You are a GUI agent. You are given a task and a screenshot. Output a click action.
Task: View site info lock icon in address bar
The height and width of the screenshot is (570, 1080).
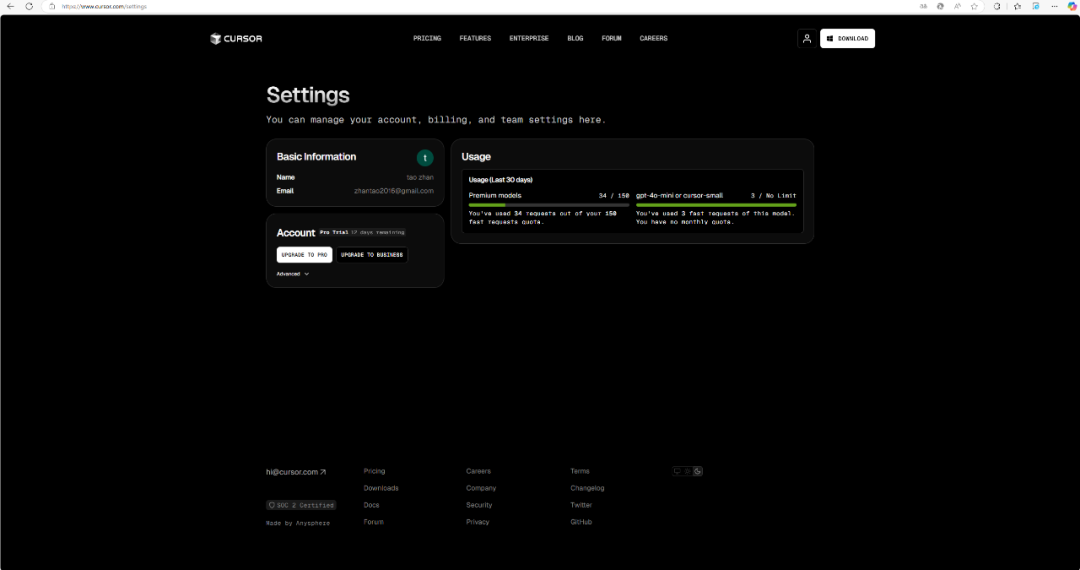(x=52, y=6)
